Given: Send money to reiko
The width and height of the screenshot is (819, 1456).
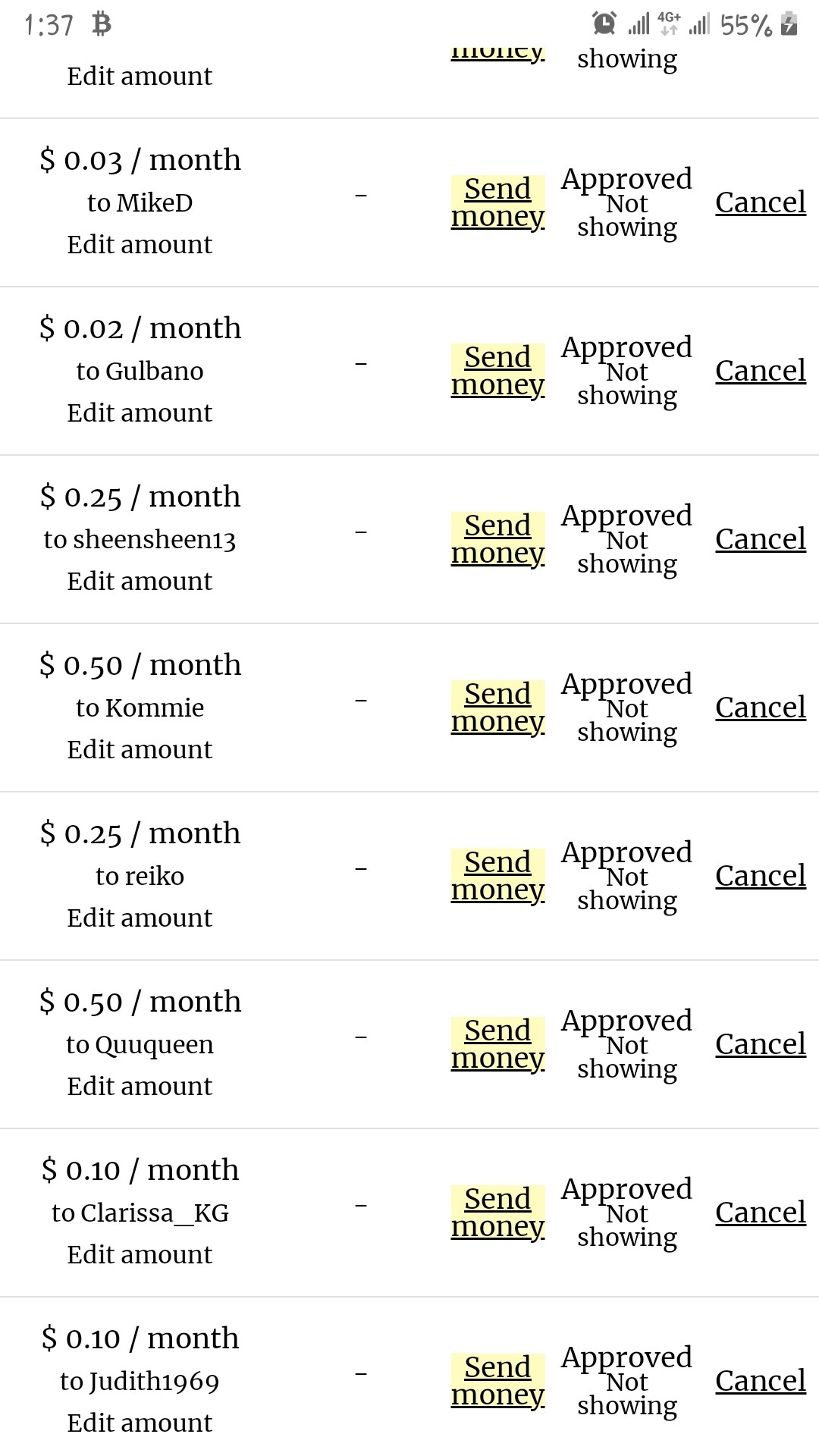Looking at the screenshot, I should point(497,876).
